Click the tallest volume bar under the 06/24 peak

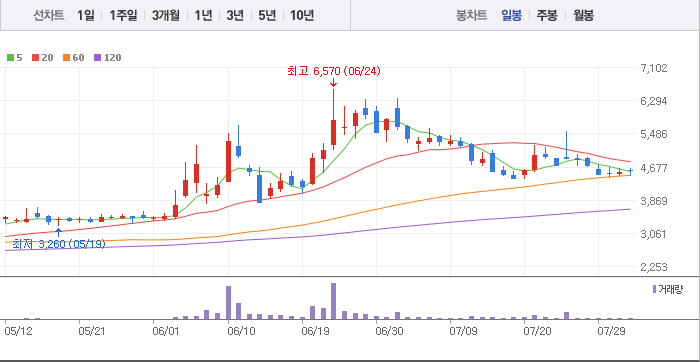333,301
